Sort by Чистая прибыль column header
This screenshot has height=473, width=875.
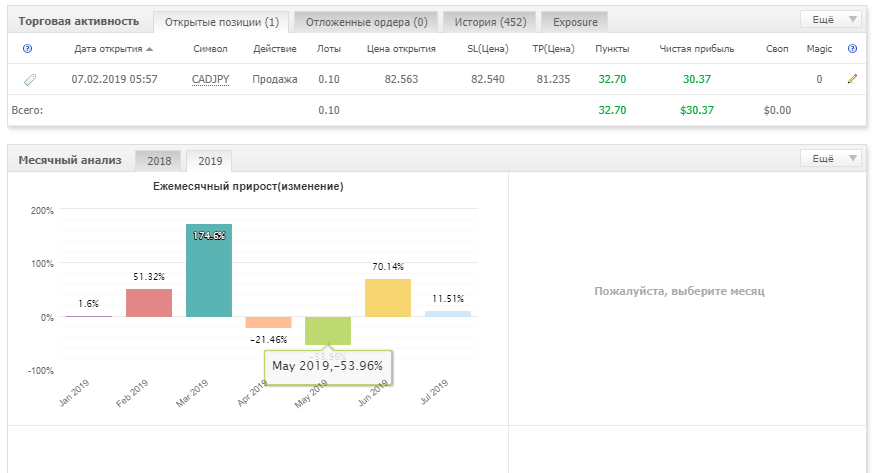(x=696, y=49)
